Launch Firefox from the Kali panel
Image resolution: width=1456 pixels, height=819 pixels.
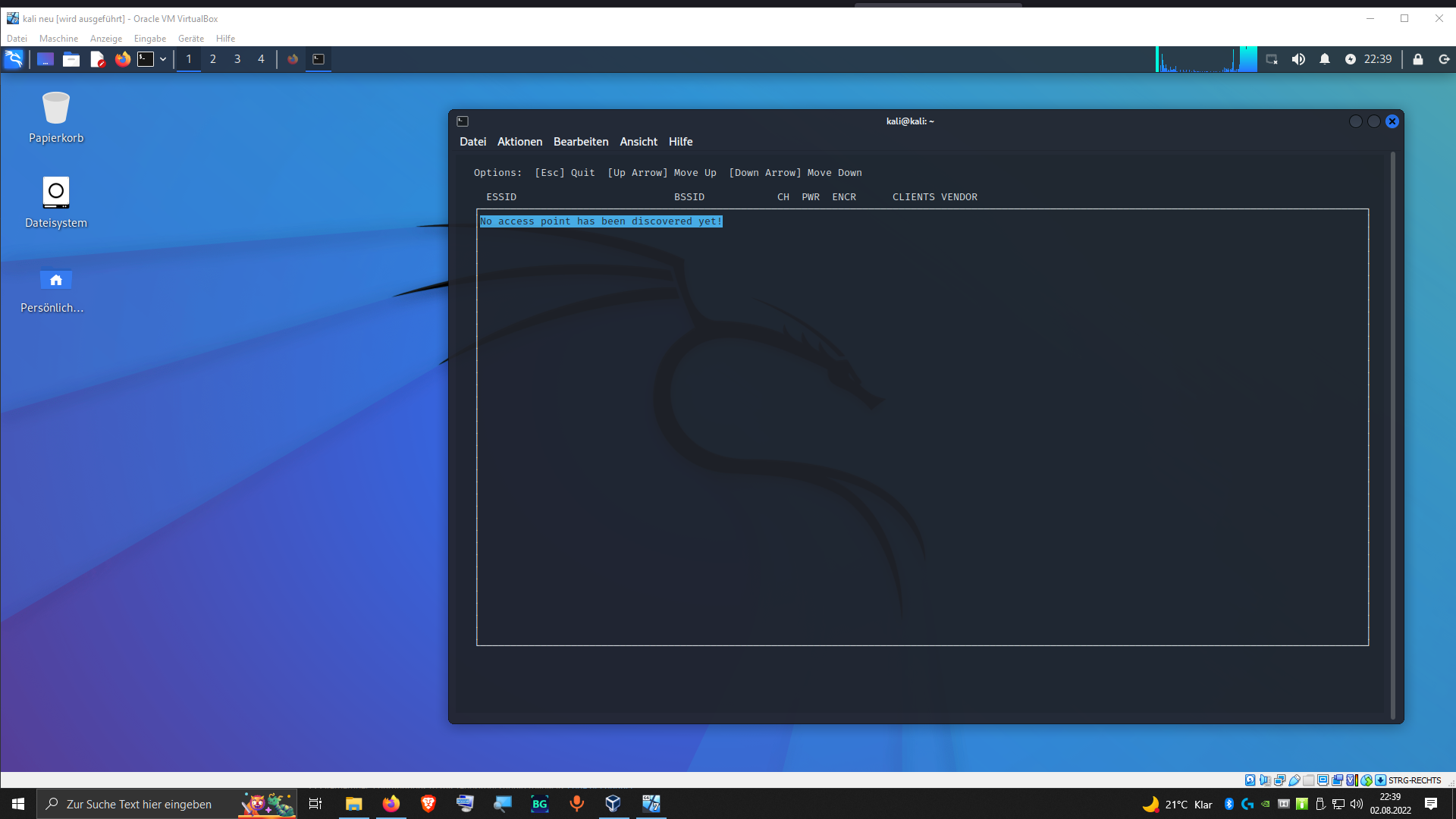tap(123, 59)
